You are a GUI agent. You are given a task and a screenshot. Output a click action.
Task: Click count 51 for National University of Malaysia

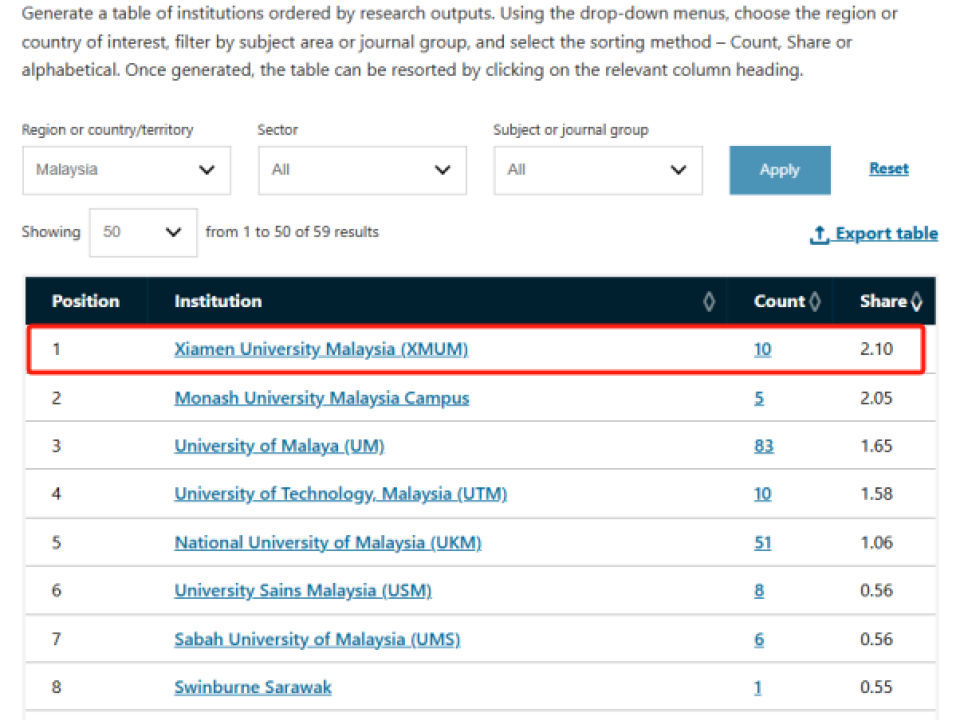[x=762, y=542]
